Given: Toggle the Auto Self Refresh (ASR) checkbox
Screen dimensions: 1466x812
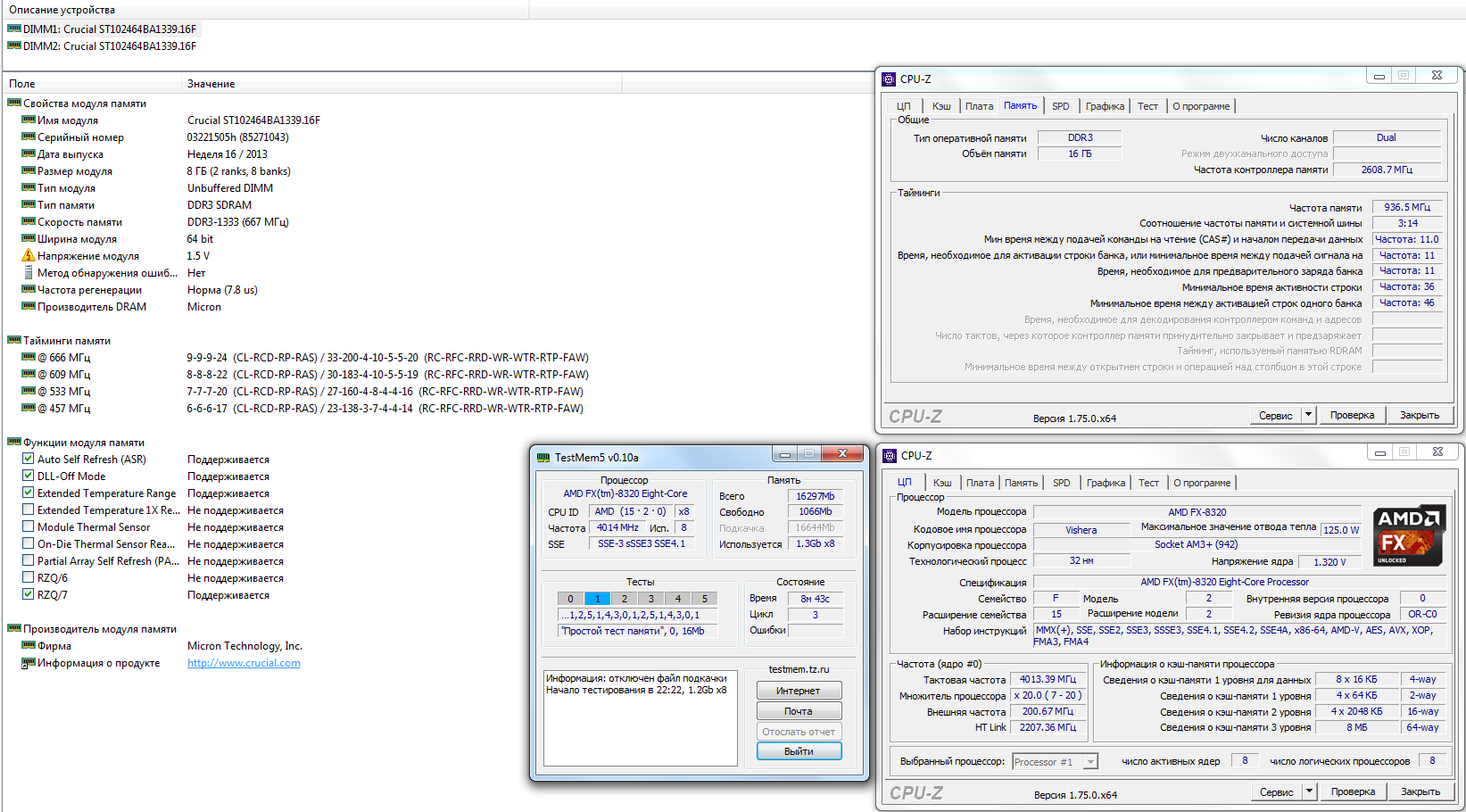Looking at the screenshot, I should pos(29,459).
